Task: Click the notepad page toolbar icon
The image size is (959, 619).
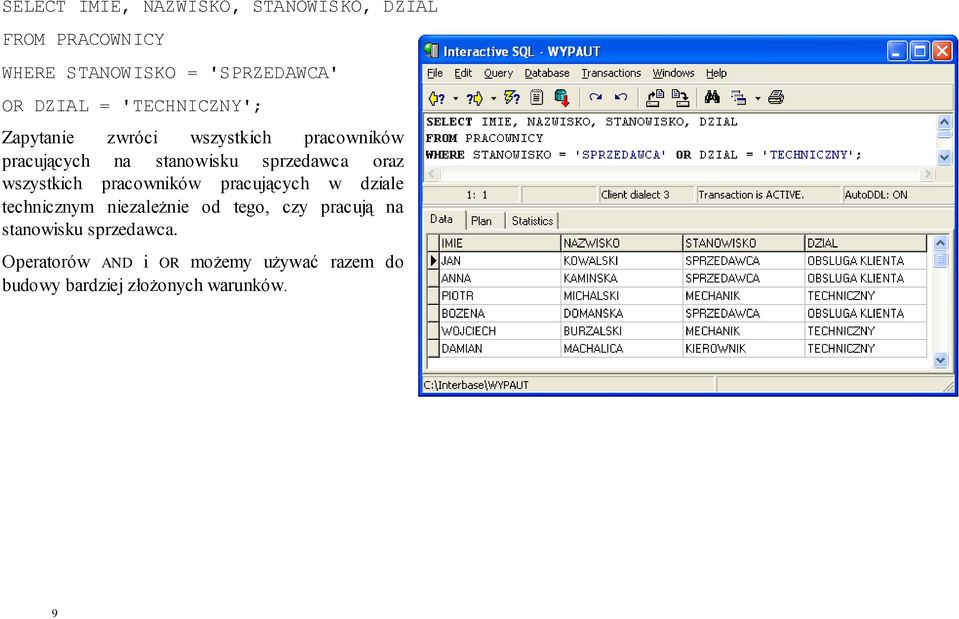Action: [x=536, y=98]
